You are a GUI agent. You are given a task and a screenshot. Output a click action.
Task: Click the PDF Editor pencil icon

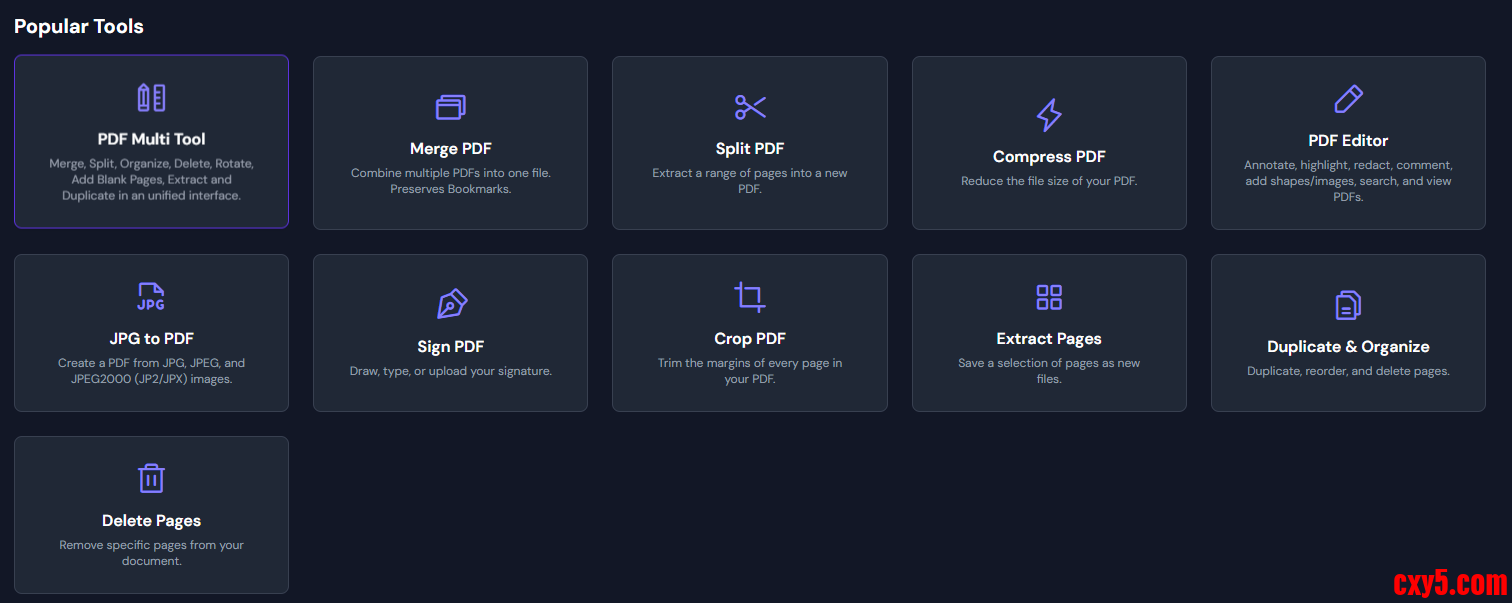click(x=1348, y=99)
